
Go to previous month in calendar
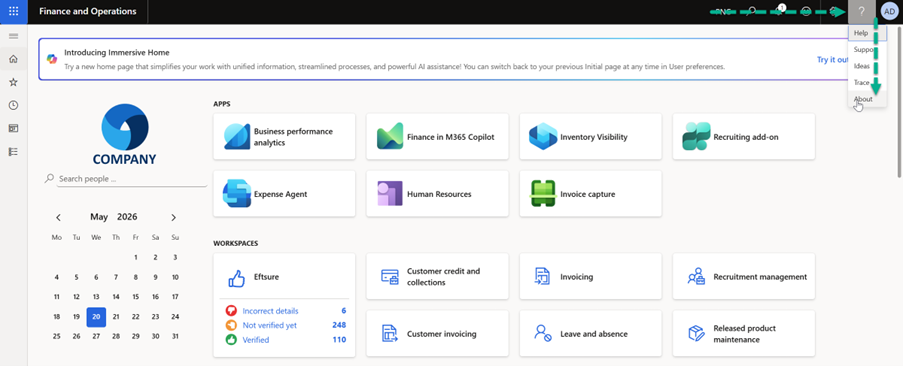(x=58, y=218)
